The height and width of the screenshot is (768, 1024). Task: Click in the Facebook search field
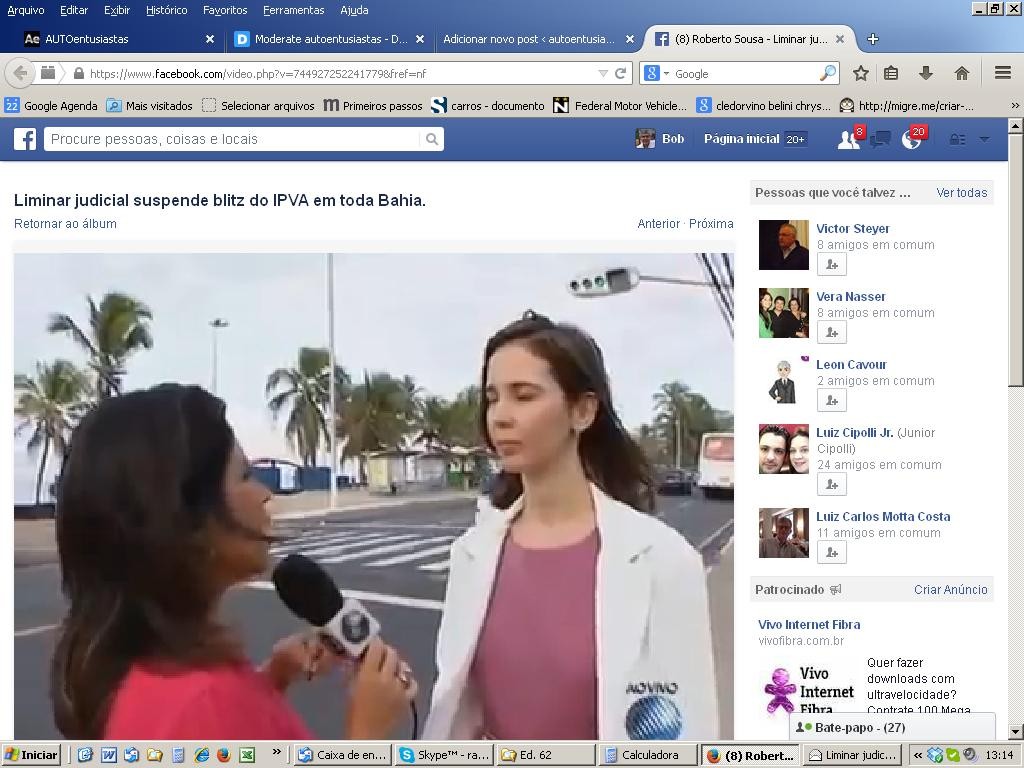pos(235,139)
